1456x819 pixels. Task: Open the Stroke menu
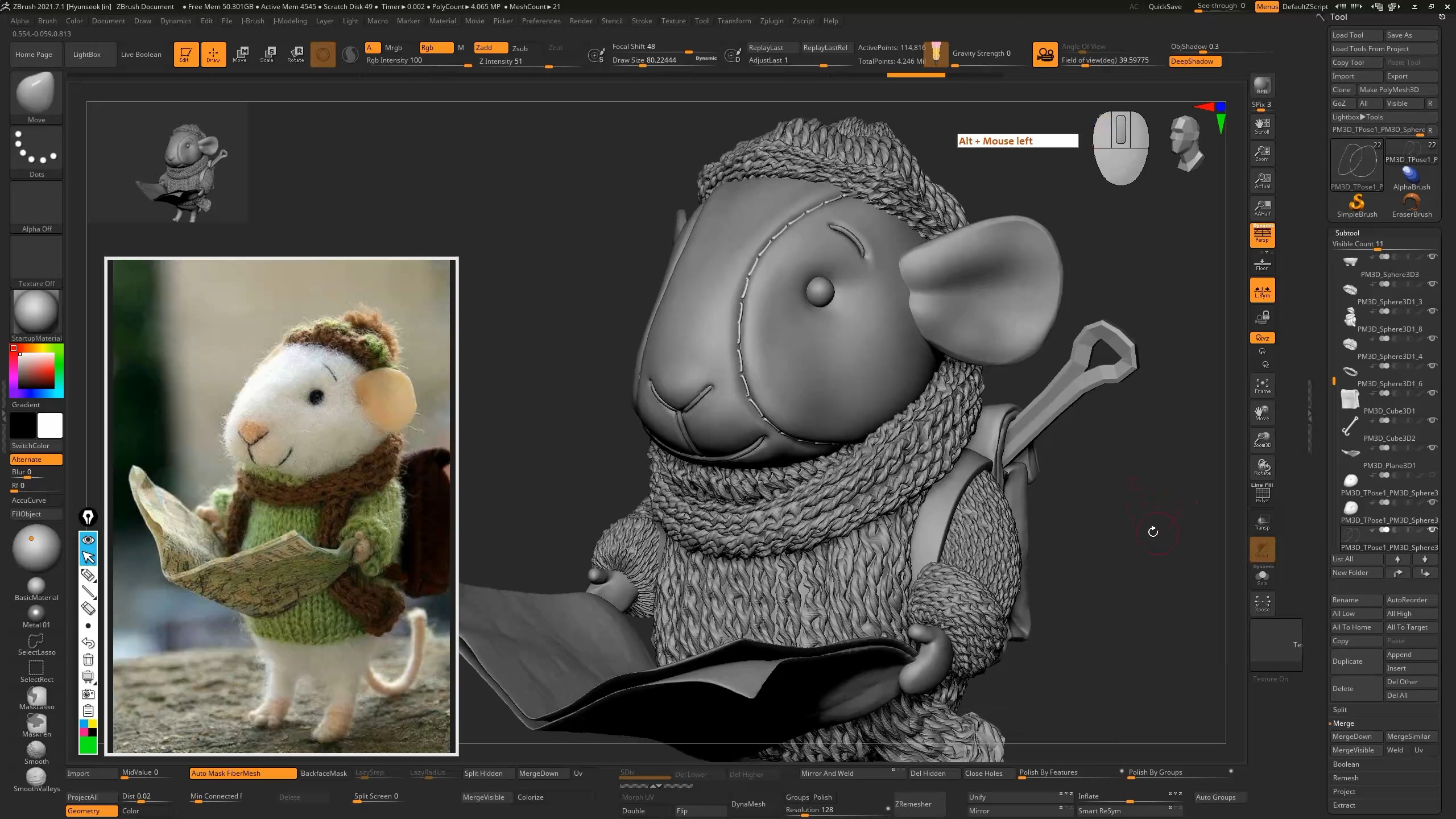[642, 20]
